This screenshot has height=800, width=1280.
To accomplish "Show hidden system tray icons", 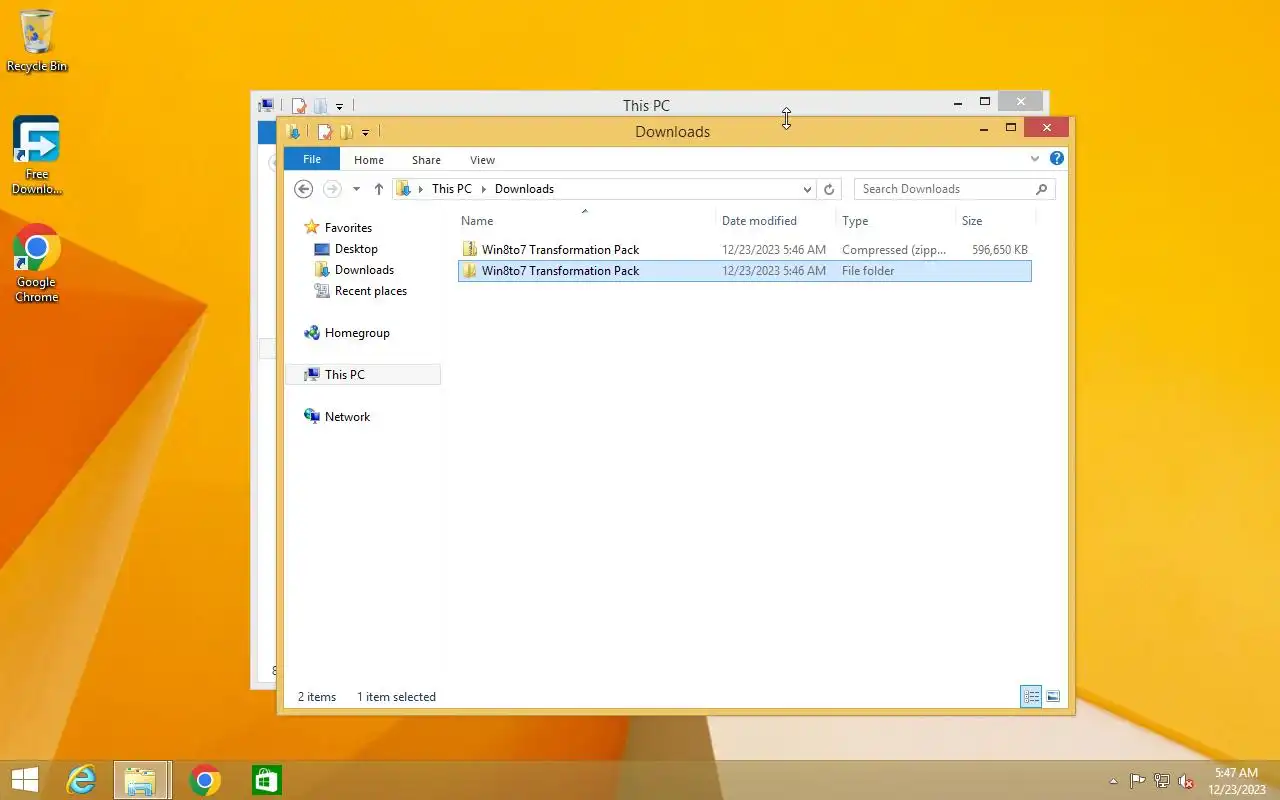I will (x=1113, y=781).
